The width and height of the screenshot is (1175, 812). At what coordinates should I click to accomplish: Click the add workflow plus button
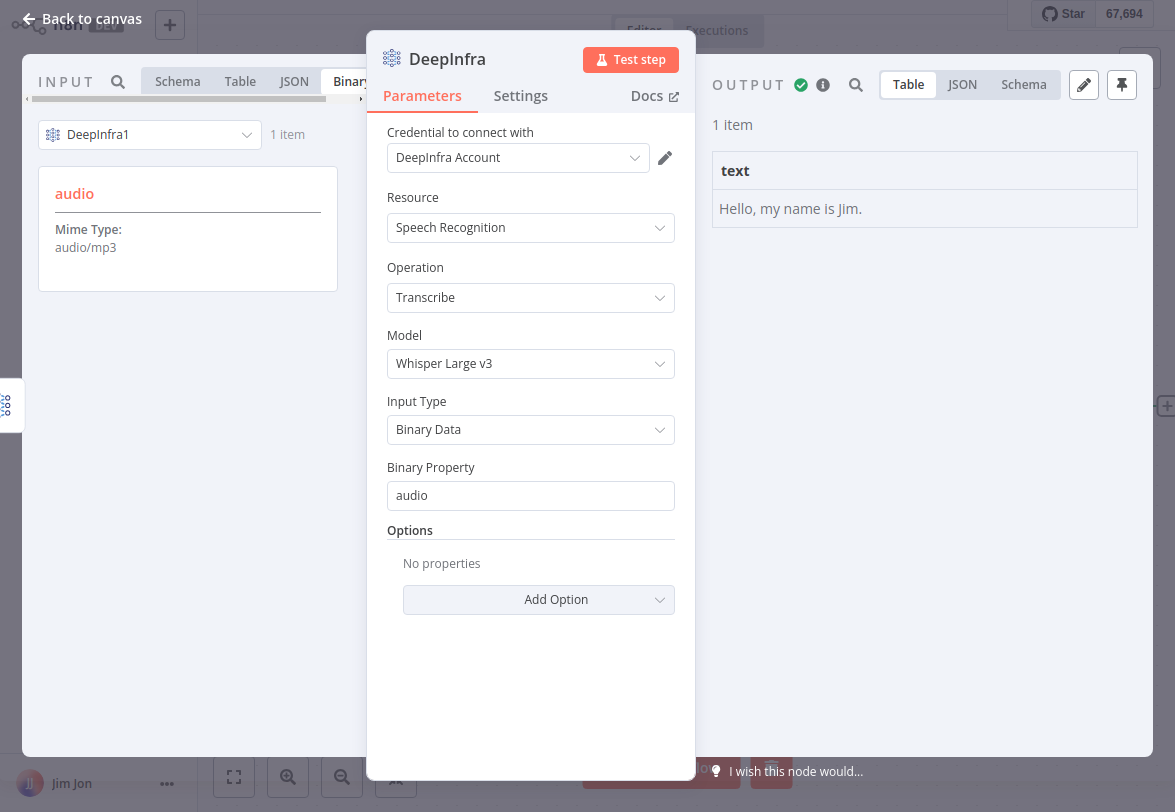170,25
